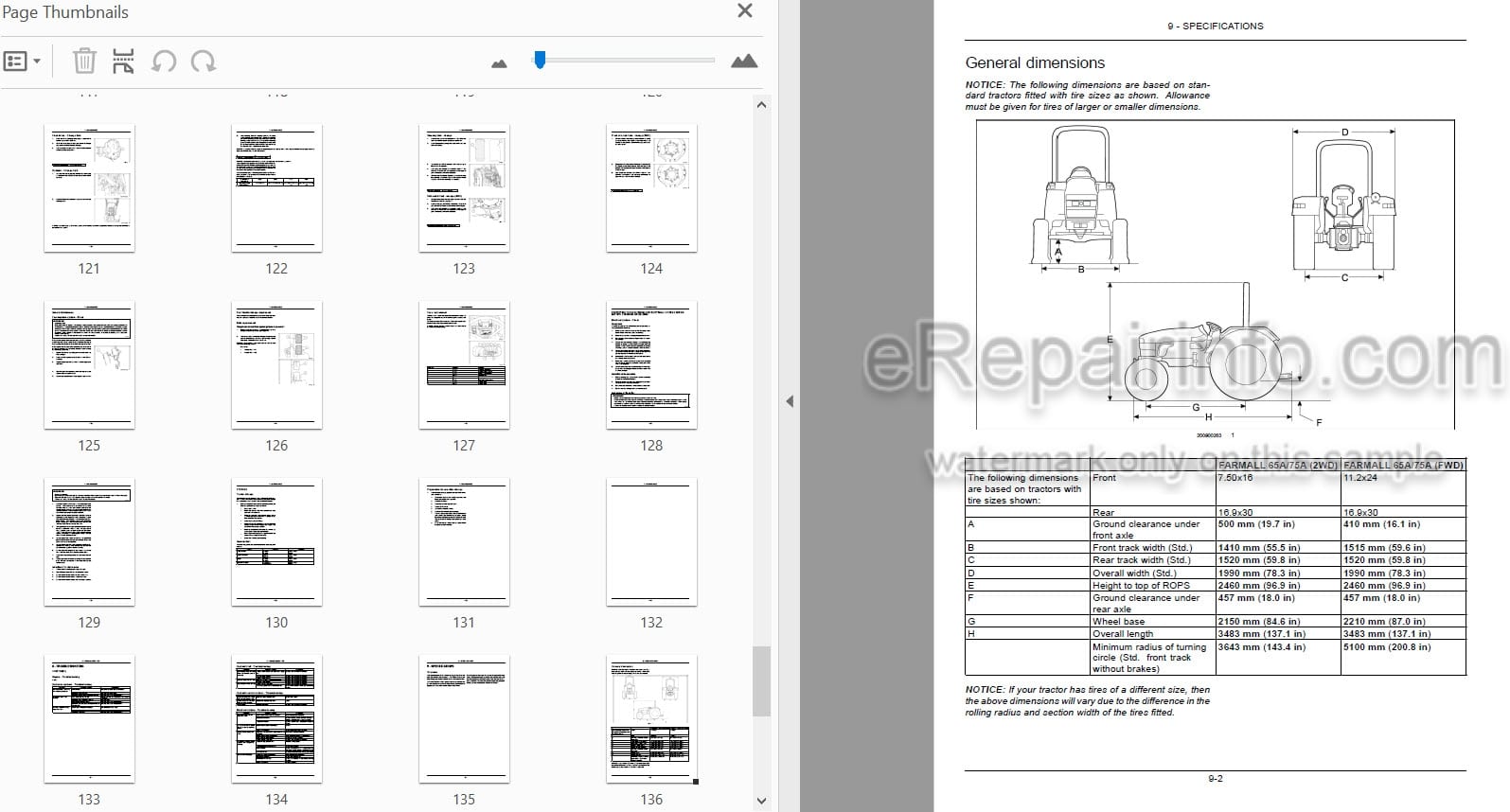Open page 130 thumbnail
The width and height of the screenshot is (1510, 812).
[276, 542]
